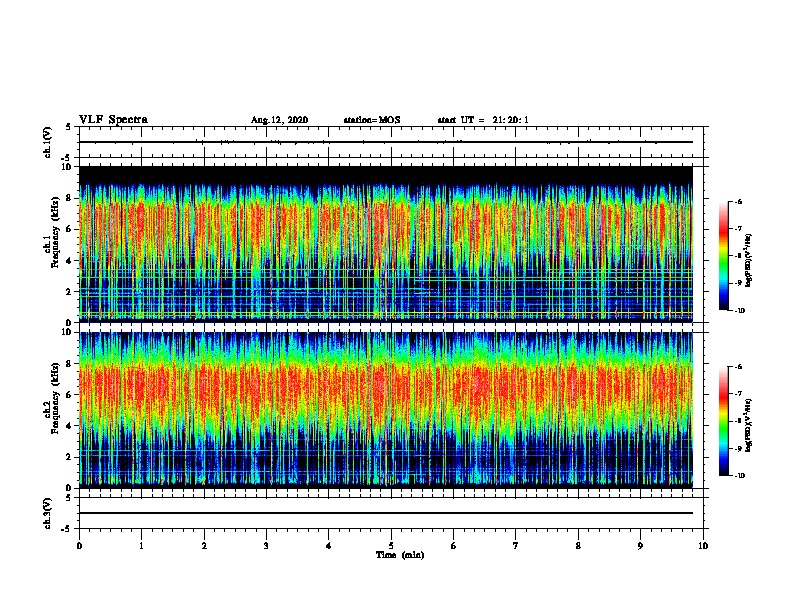The image size is (792, 612).
Task: Click the ch.2 spectrogram color scale bar
Action: click(723, 421)
